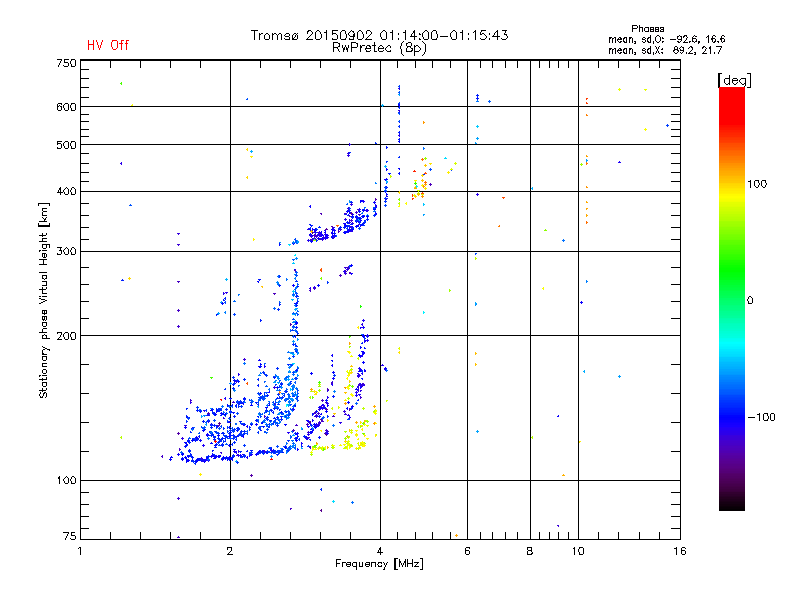The image size is (800, 600).
Task: Click the colorbar '0' tick label
Action: pyautogui.click(x=749, y=301)
